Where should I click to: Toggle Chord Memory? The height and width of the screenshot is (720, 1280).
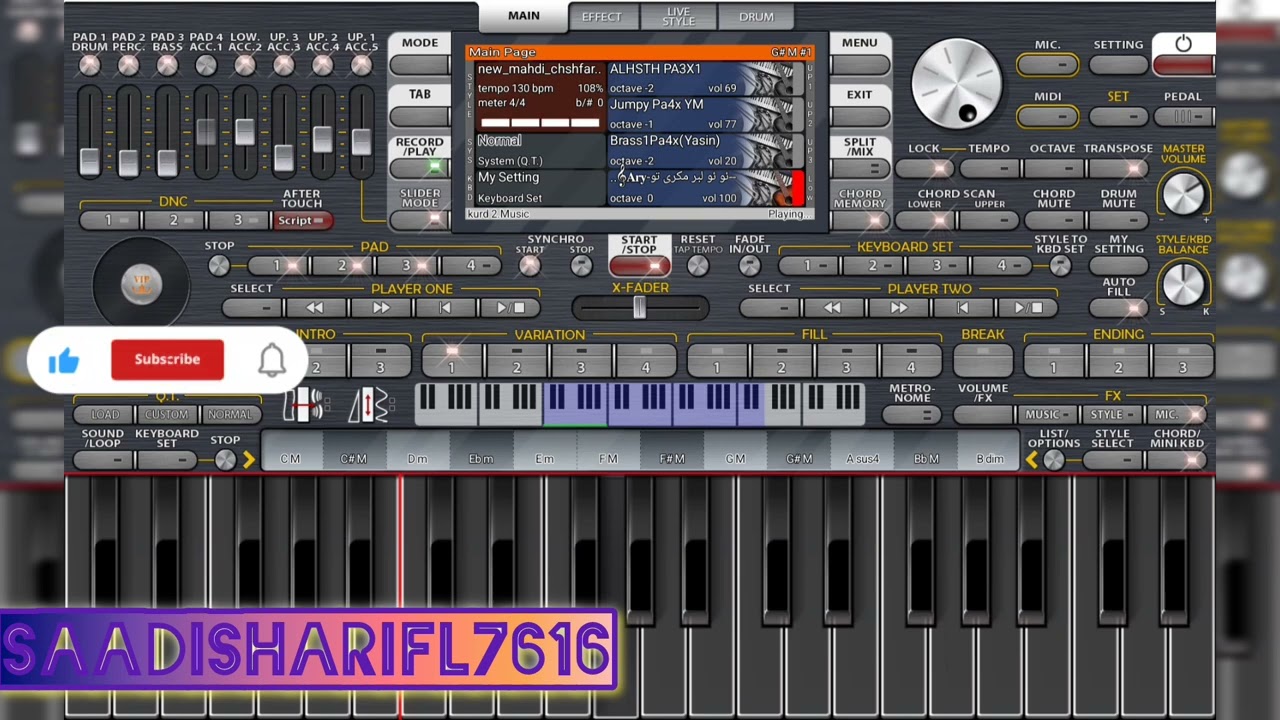(860, 221)
